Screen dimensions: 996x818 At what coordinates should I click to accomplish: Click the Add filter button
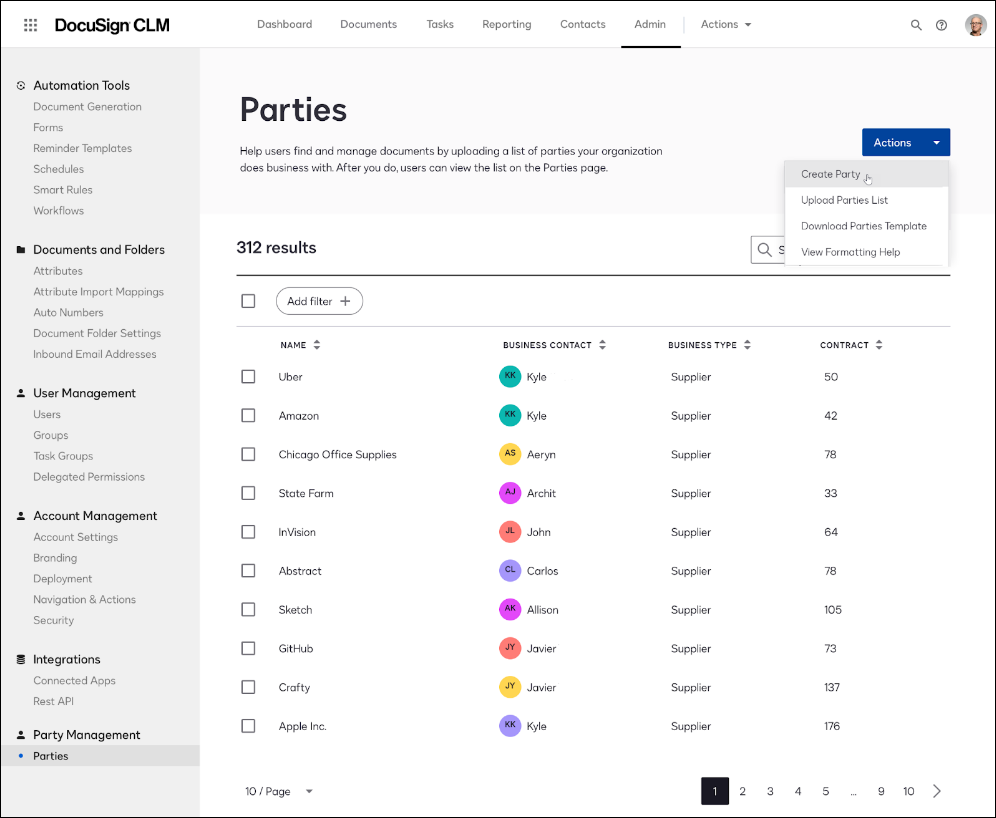pos(320,301)
